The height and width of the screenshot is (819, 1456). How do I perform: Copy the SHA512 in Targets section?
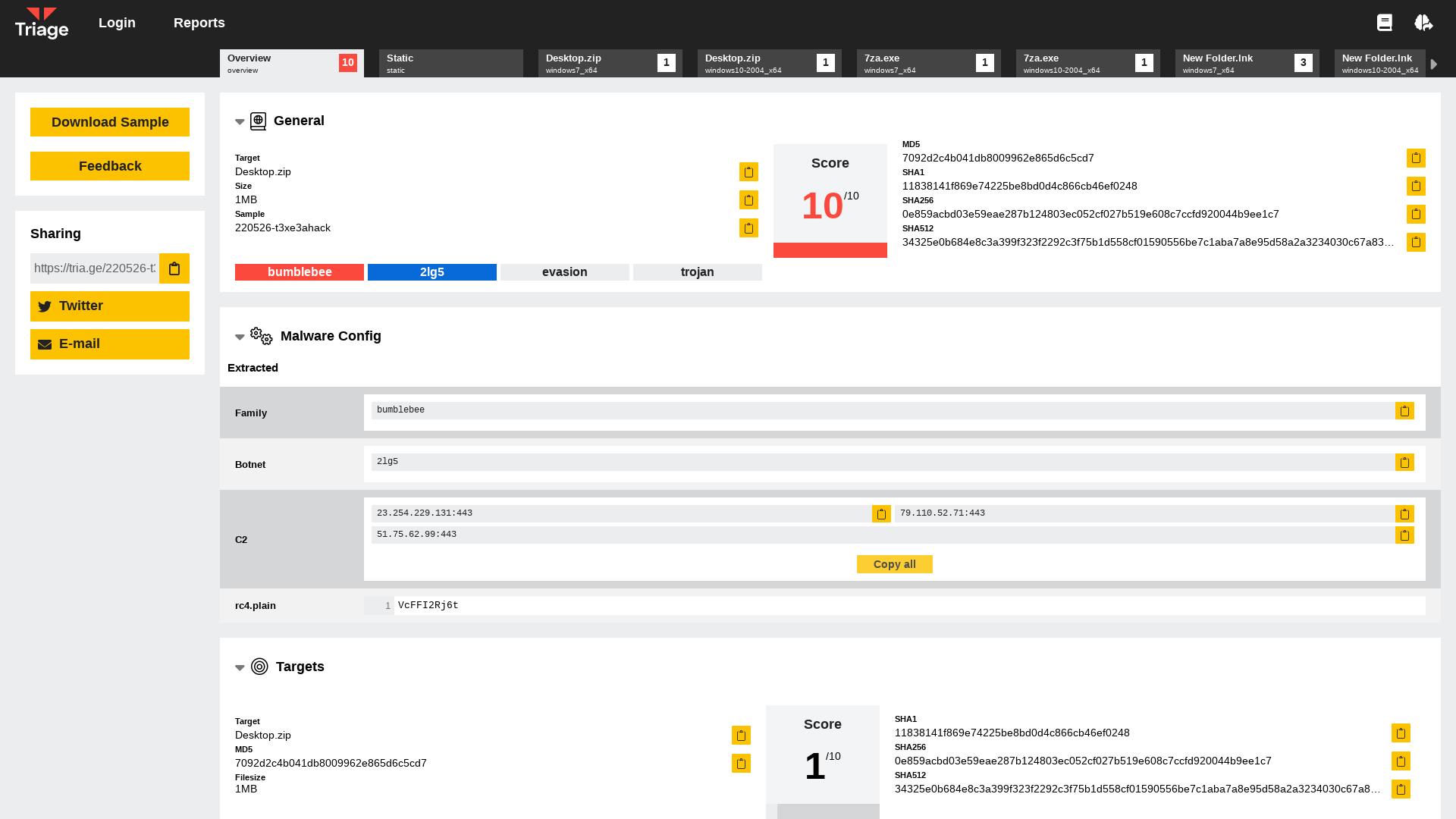1401,789
